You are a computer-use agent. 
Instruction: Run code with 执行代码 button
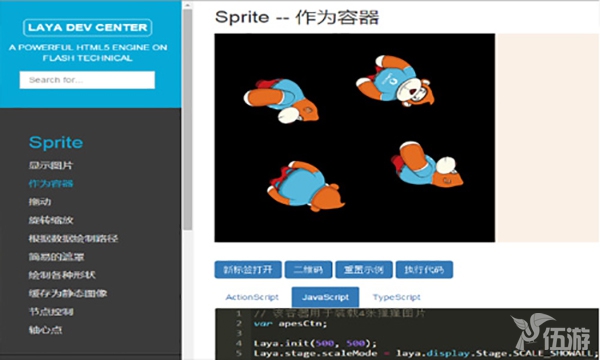pyautogui.click(x=424, y=270)
